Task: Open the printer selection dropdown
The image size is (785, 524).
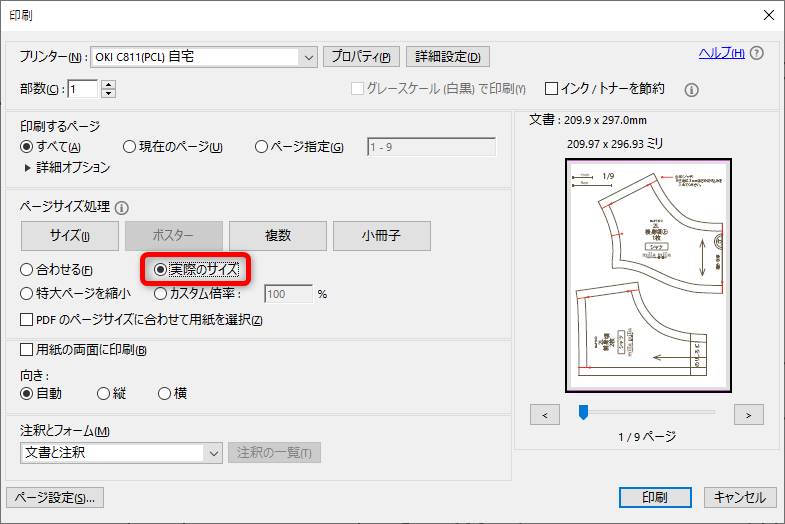Action: [308, 57]
